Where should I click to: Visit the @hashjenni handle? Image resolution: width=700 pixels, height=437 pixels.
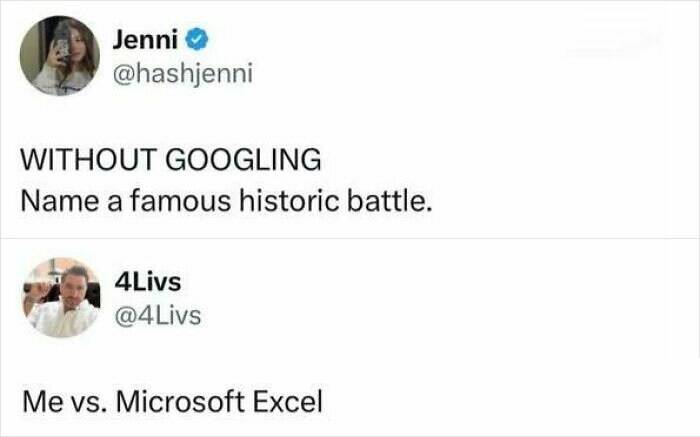pos(177,73)
